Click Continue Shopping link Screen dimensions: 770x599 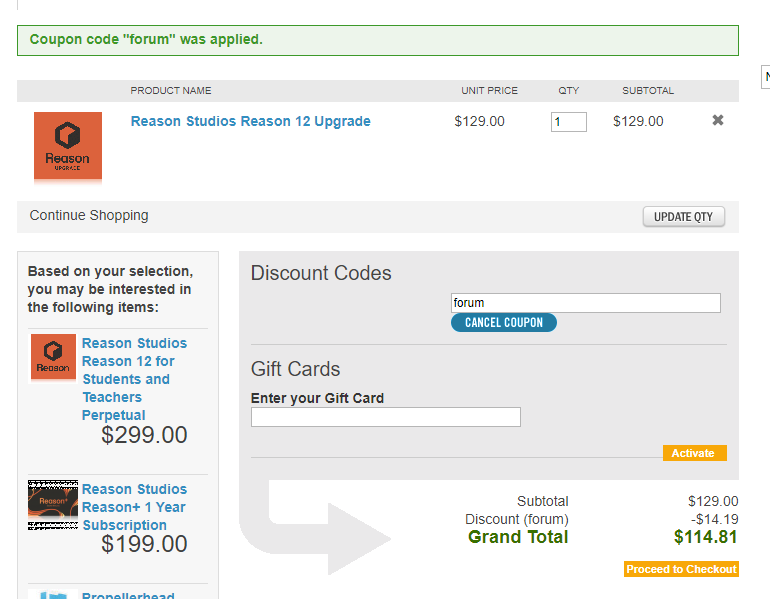89,216
